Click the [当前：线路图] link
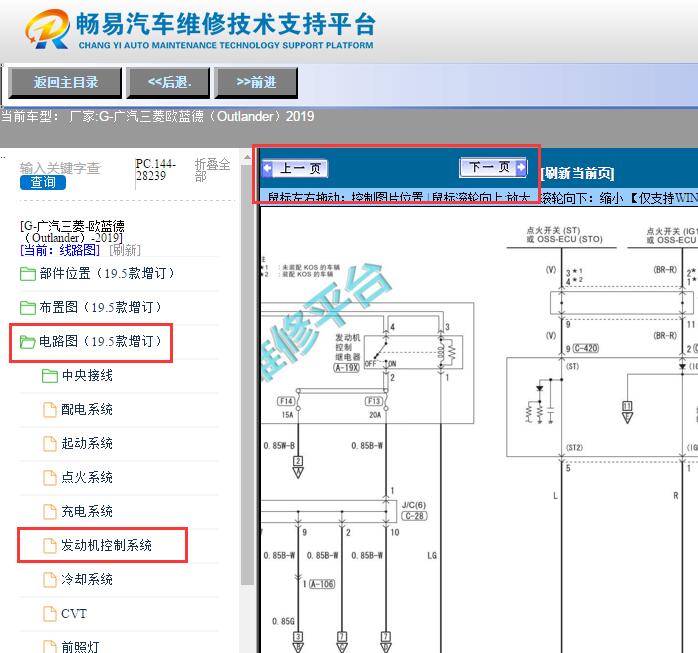The width and height of the screenshot is (698, 653). [60, 250]
